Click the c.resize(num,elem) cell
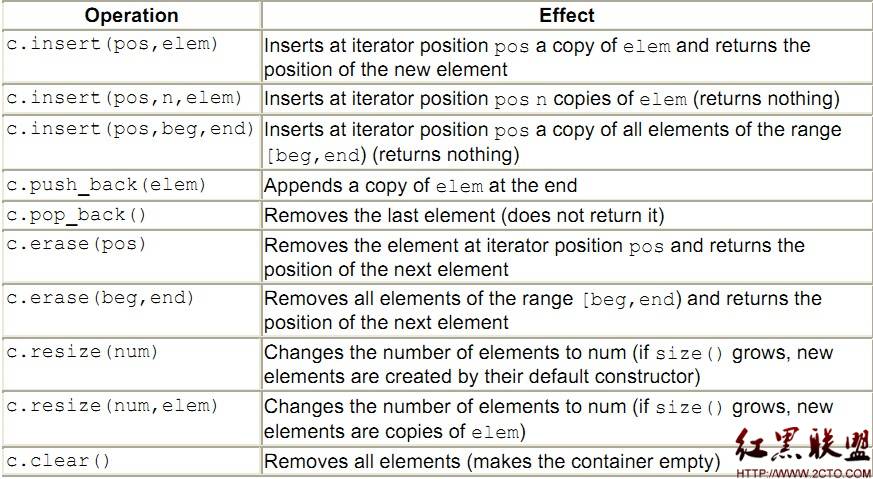 (131, 417)
